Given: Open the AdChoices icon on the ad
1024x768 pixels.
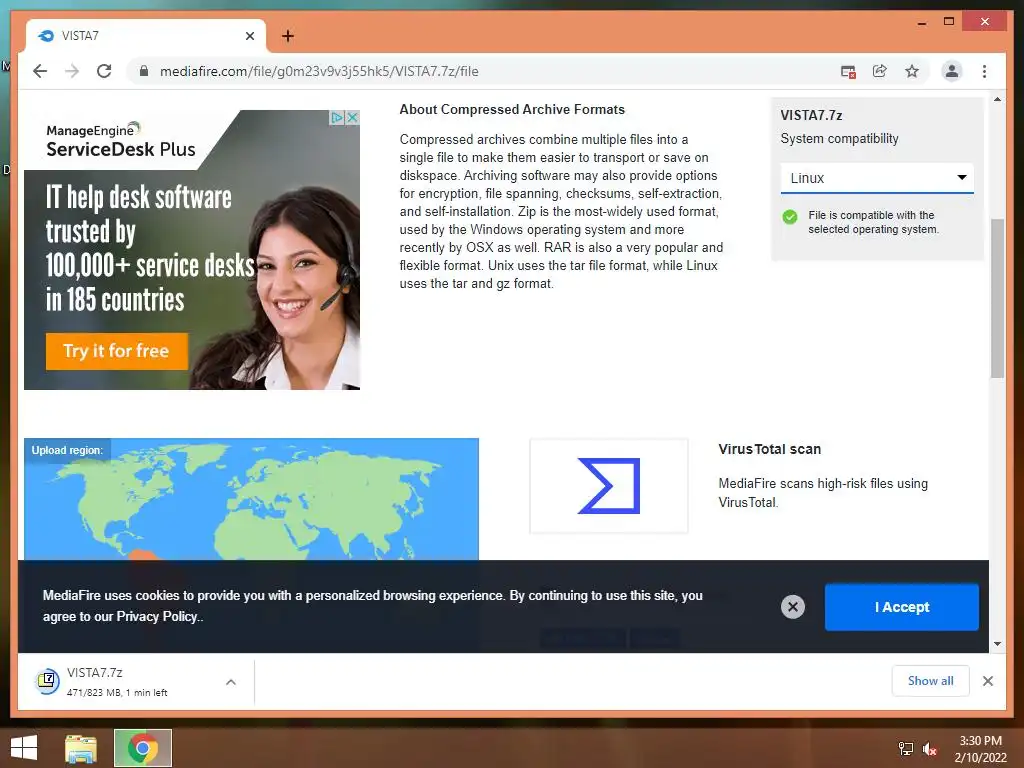Looking at the screenshot, I should coord(336,118).
